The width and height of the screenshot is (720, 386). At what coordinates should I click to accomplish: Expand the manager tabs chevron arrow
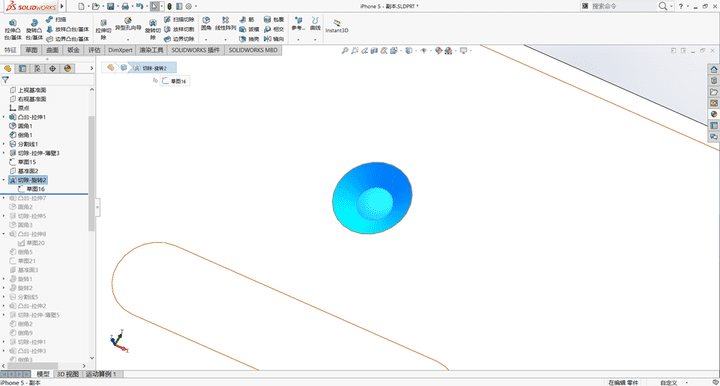(x=91, y=68)
